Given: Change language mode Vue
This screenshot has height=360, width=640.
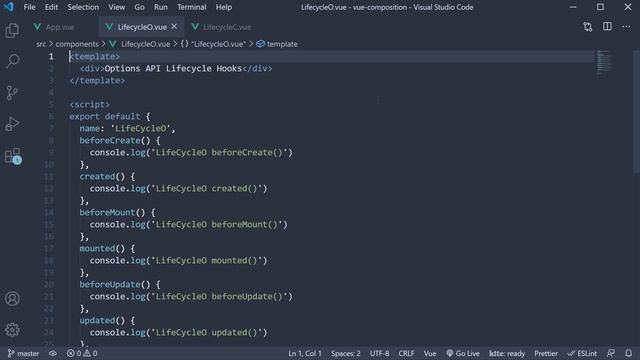Looking at the screenshot, I should pos(430,353).
